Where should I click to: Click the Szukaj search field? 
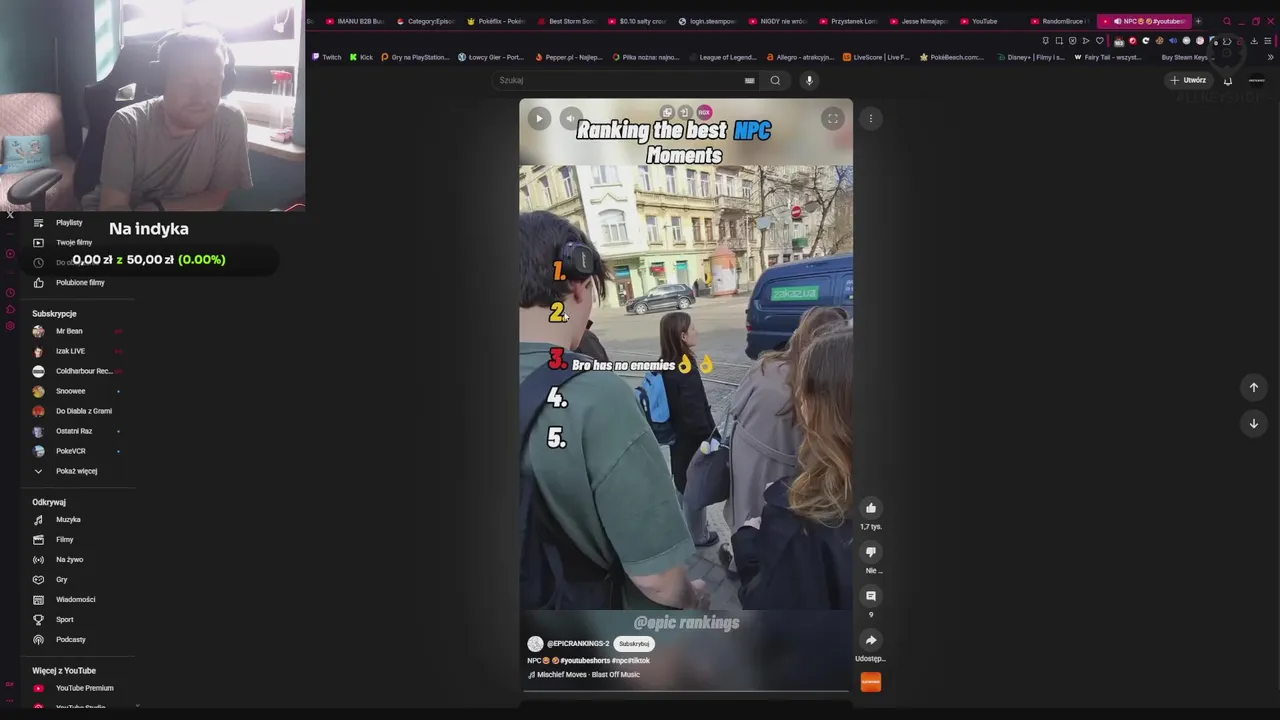point(620,80)
